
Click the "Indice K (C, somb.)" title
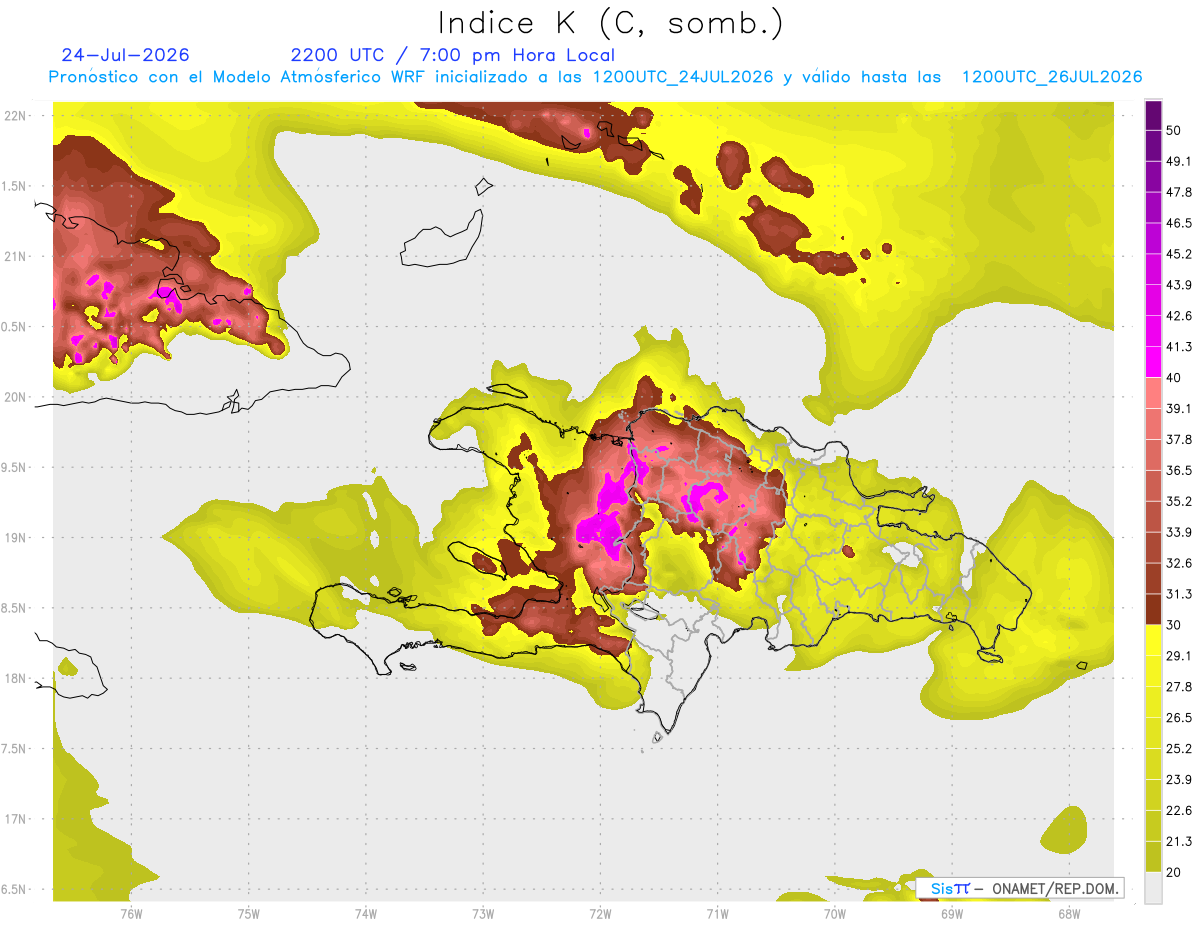point(610,23)
